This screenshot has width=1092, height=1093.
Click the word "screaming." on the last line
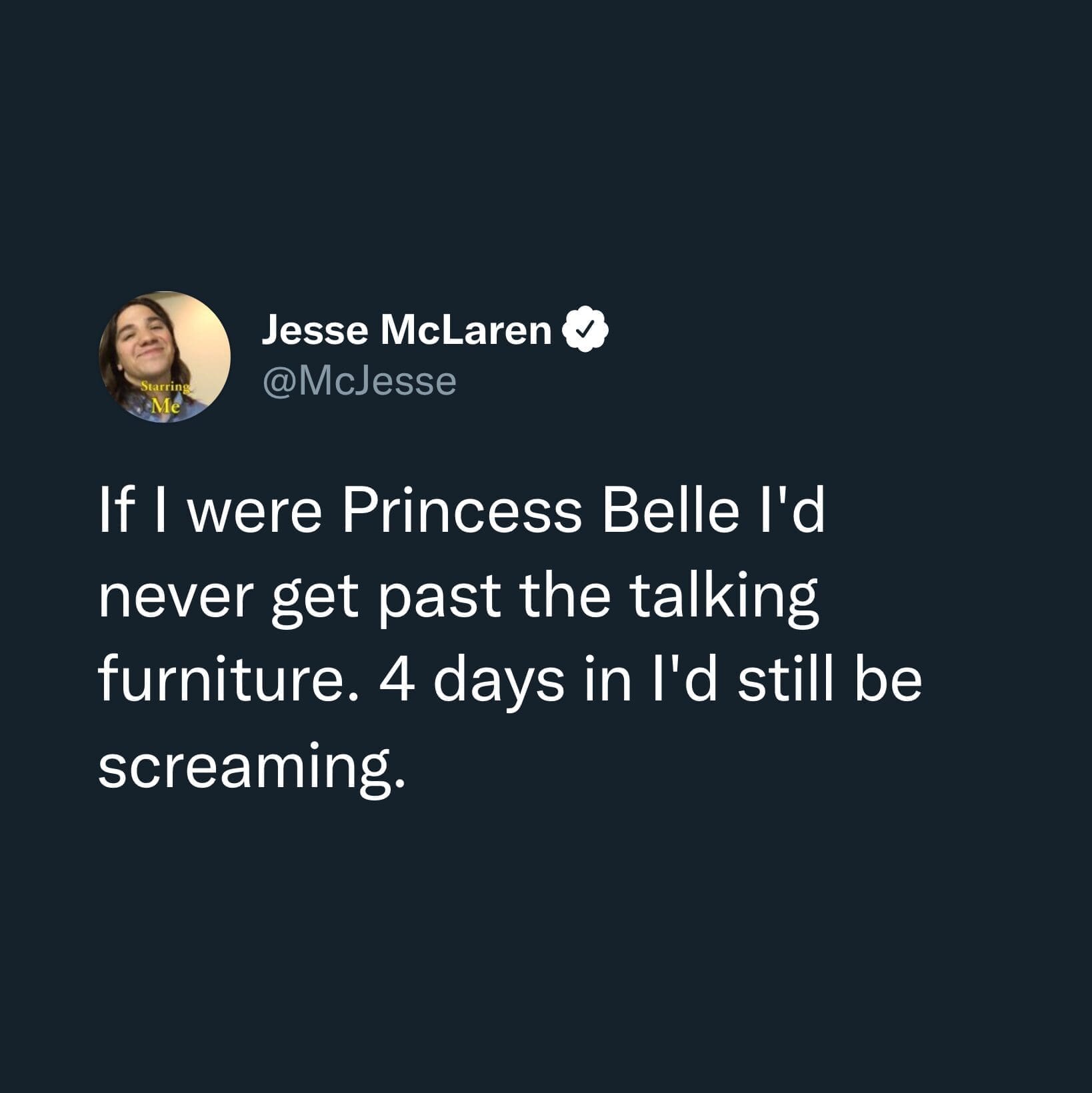tap(251, 766)
